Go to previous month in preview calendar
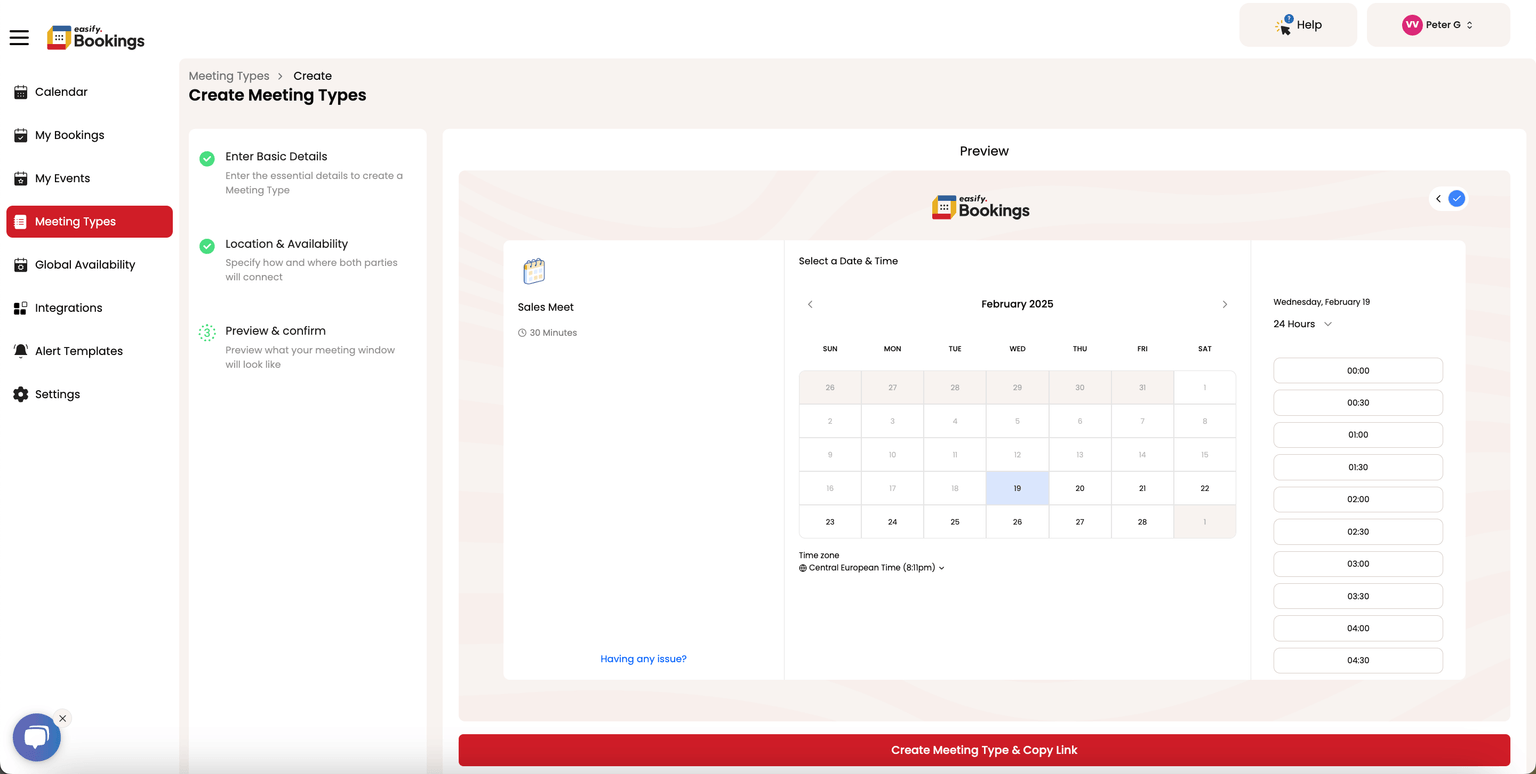The width and height of the screenshot is (1536, 774). click(x=810, y=304)
